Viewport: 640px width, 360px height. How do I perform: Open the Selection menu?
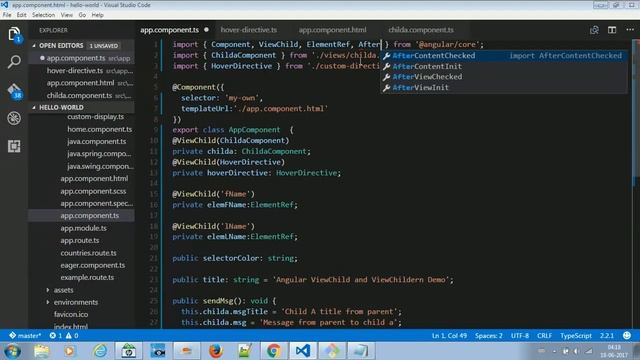(x=43, y=15)
